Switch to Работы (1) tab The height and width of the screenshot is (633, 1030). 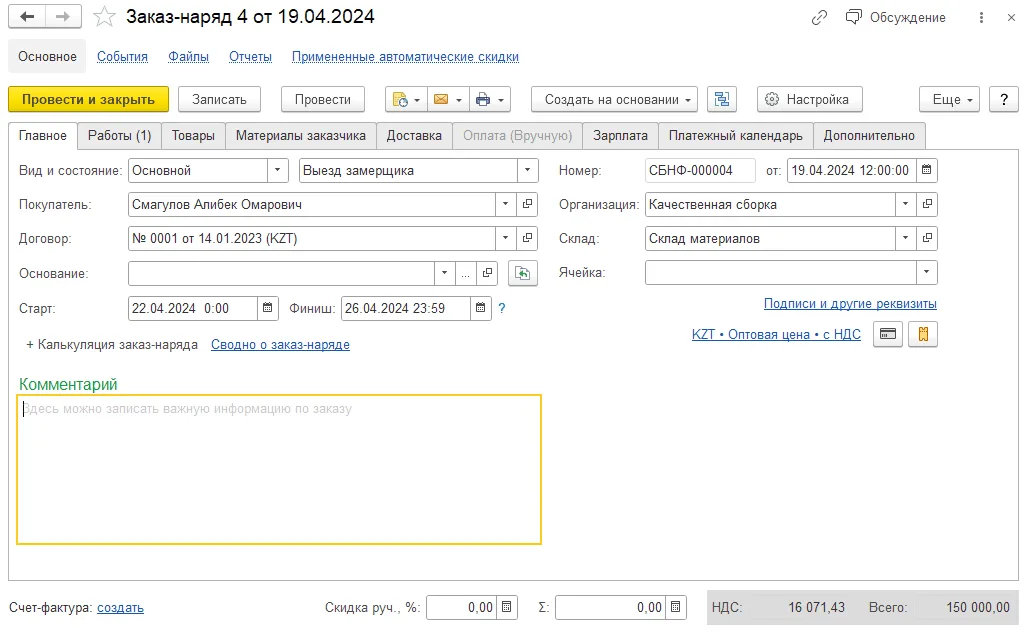coord(120,136)
